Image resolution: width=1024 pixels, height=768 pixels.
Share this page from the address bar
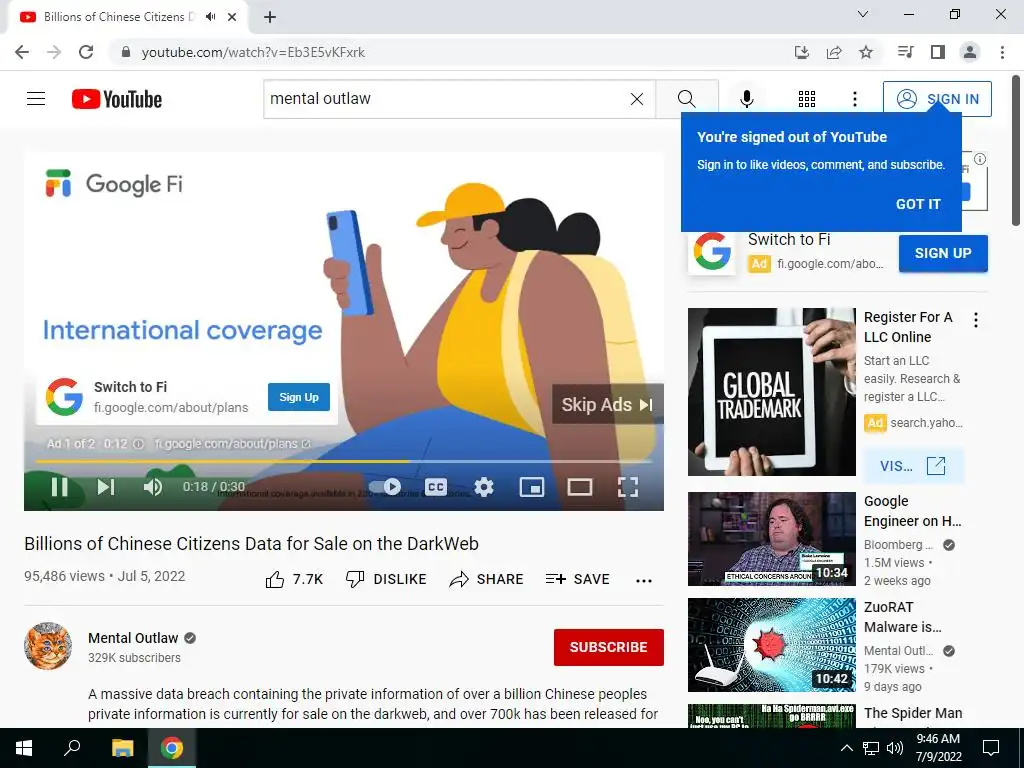(834, 52)
